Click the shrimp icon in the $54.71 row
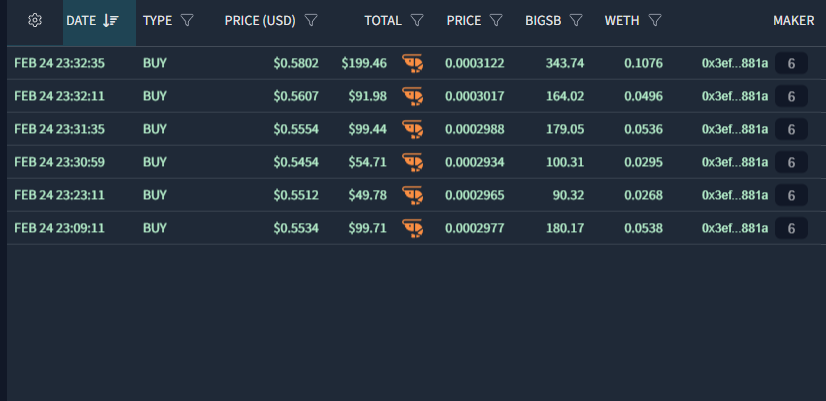 click(x=413, y=162)
